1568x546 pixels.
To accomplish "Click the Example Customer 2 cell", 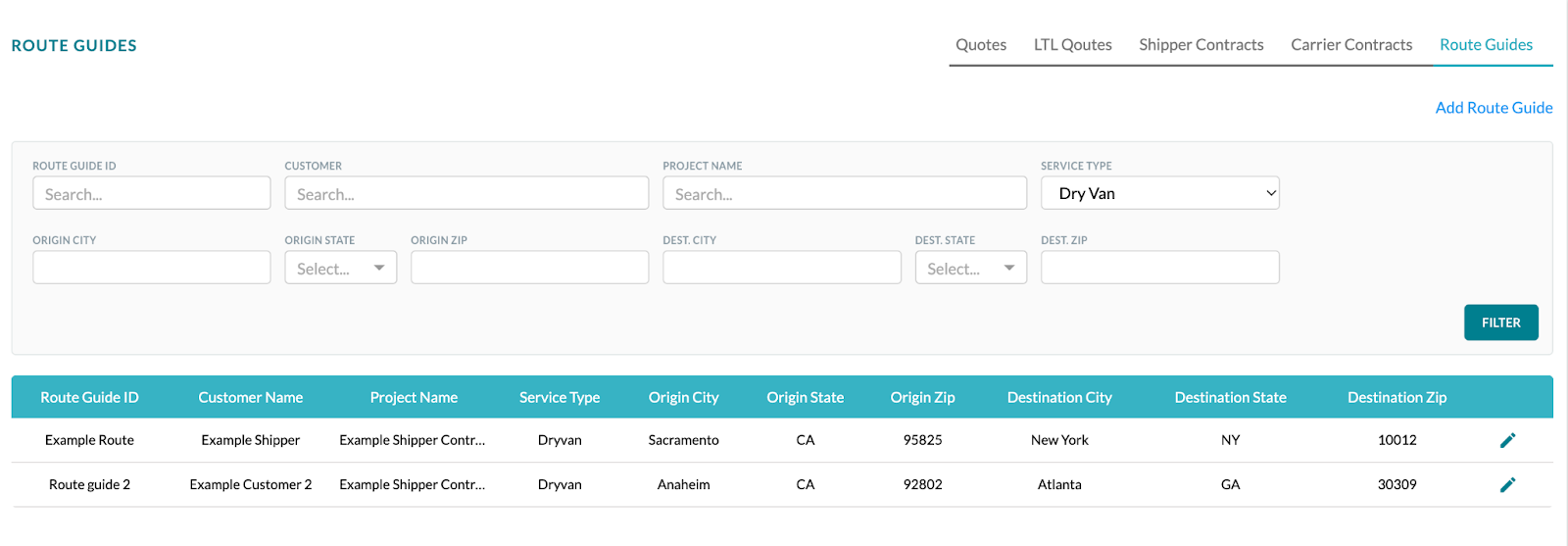I will [x=251, y=484].
